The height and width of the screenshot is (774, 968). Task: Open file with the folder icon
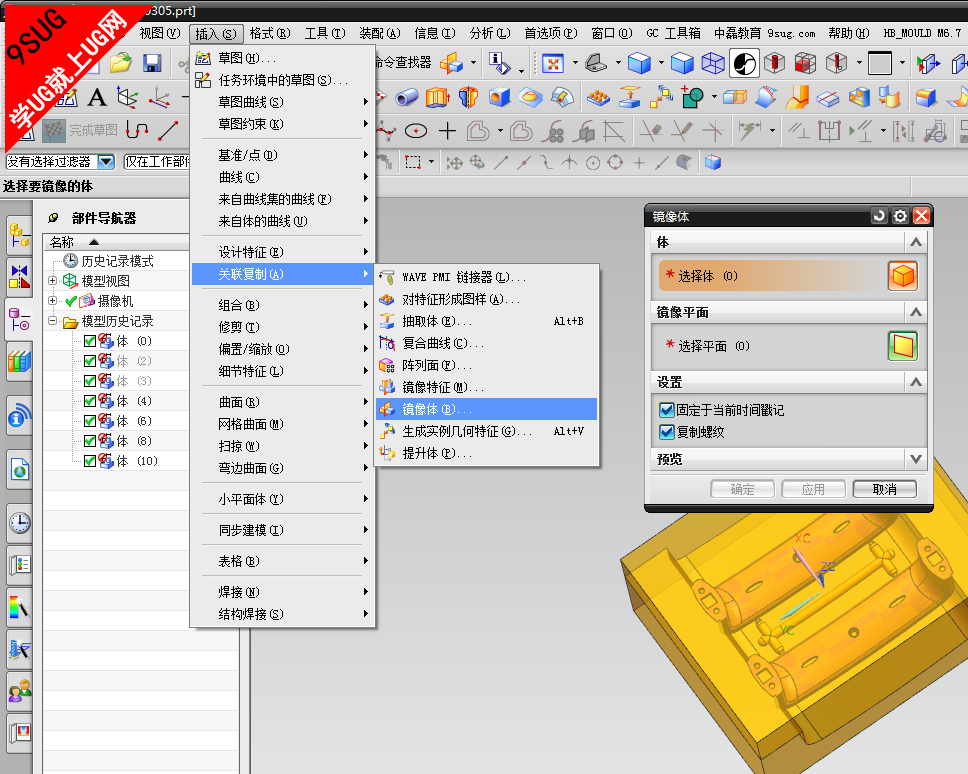[x=121, y=63]
